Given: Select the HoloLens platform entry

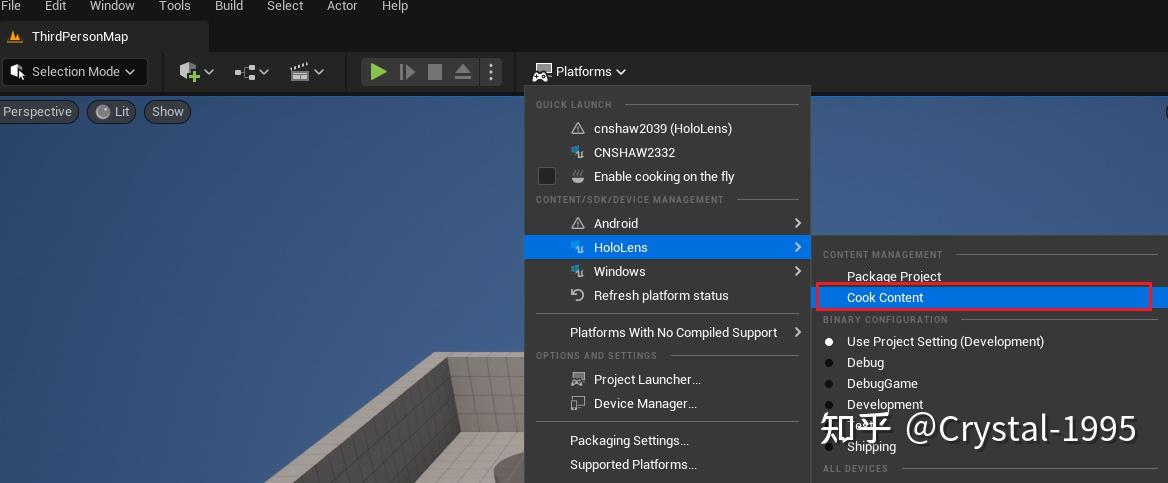Looking at the screenshot, I should (667, 247).
